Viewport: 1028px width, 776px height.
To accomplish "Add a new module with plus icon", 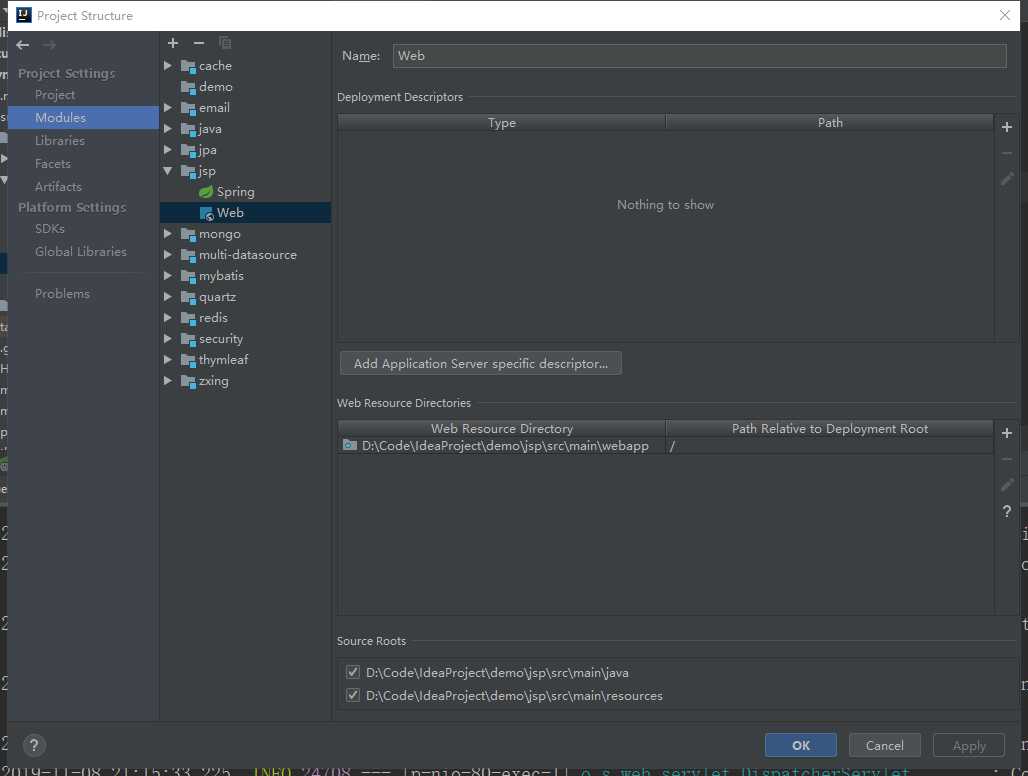I will pyautogui.click(x=173, y=43).
